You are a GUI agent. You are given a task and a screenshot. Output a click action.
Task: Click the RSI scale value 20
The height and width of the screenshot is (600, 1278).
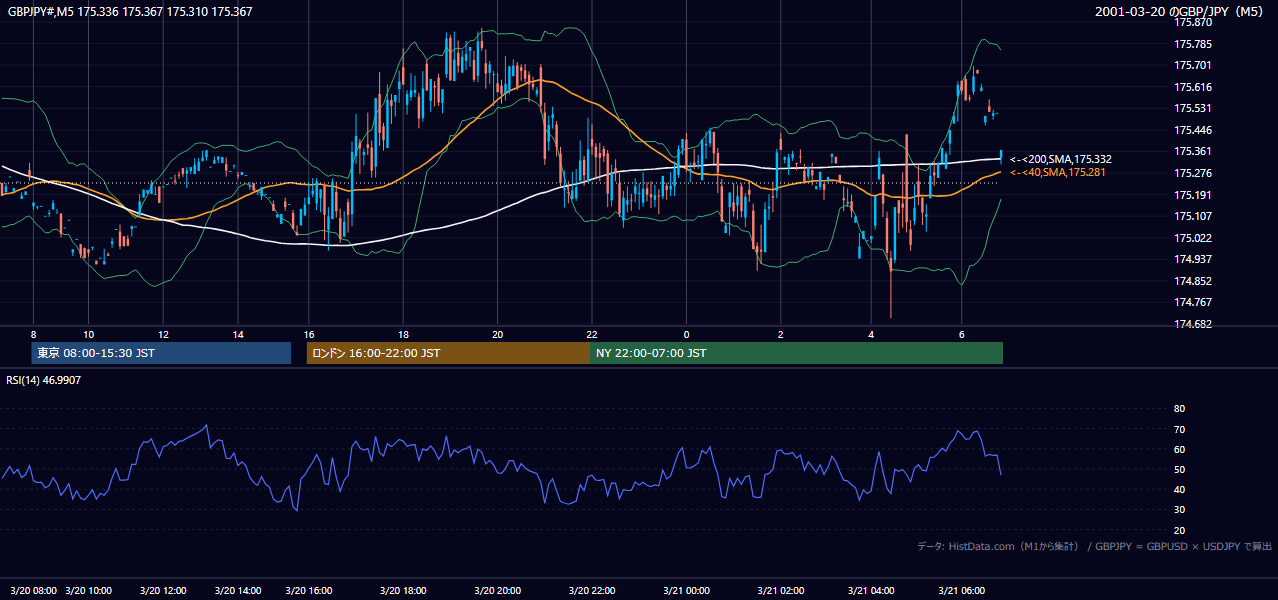1179,530
